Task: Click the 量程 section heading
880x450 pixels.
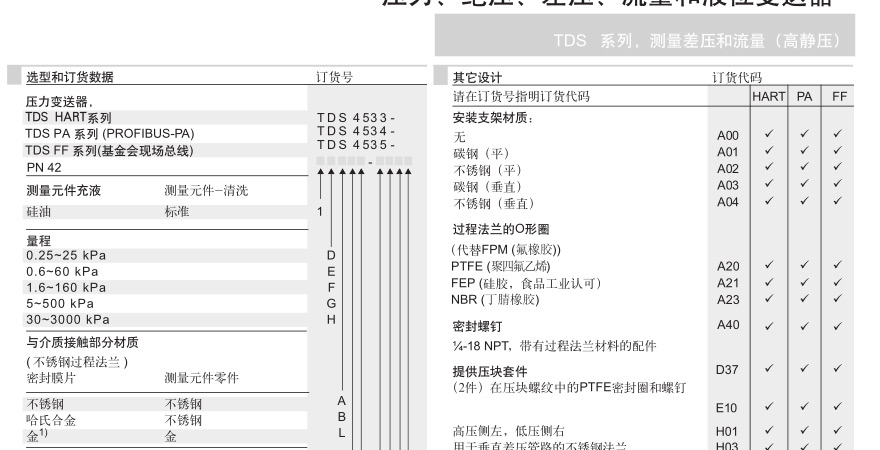Action: click(x=38, y=240)
